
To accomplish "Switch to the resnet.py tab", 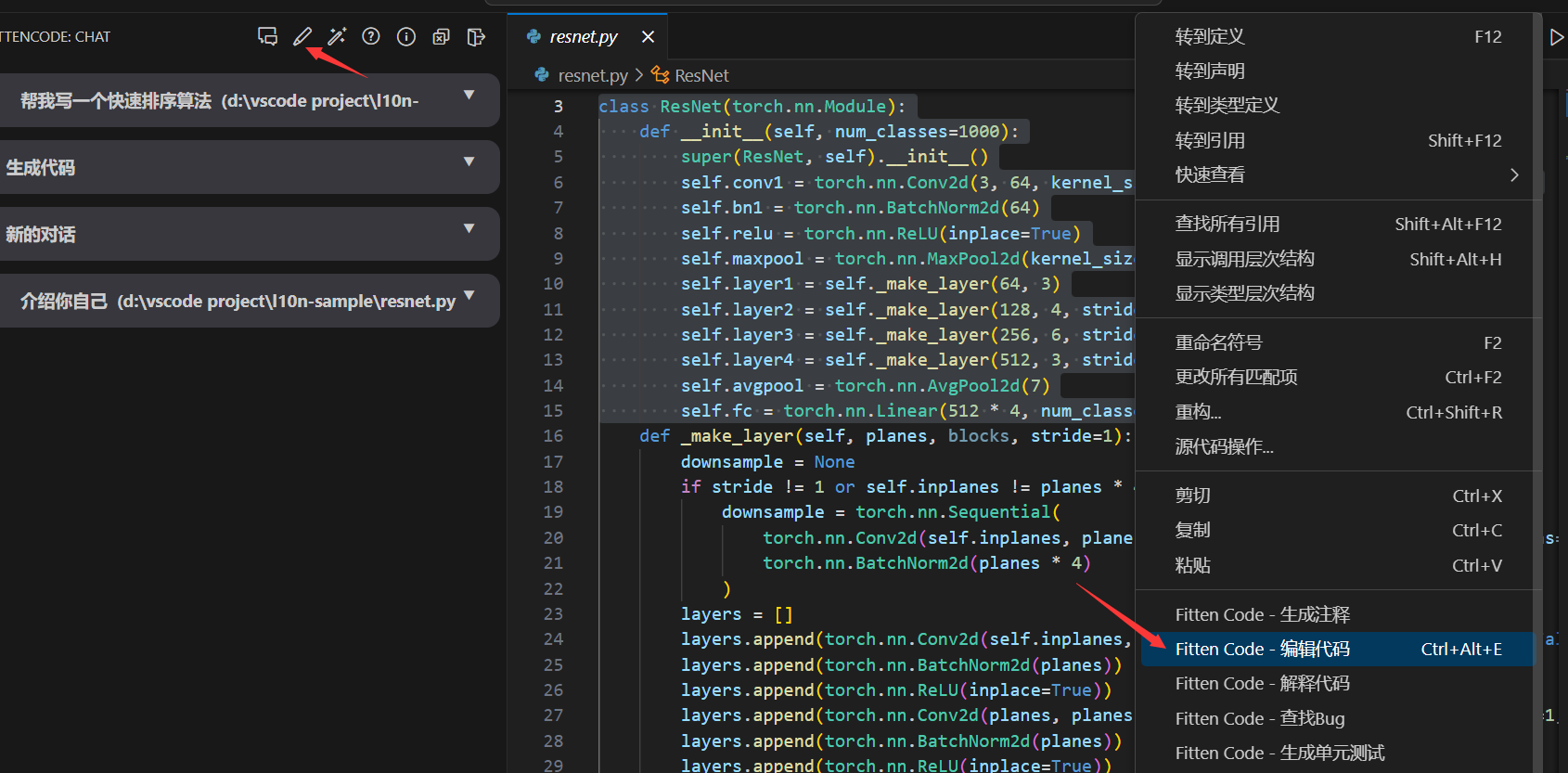I will point(583,36).
